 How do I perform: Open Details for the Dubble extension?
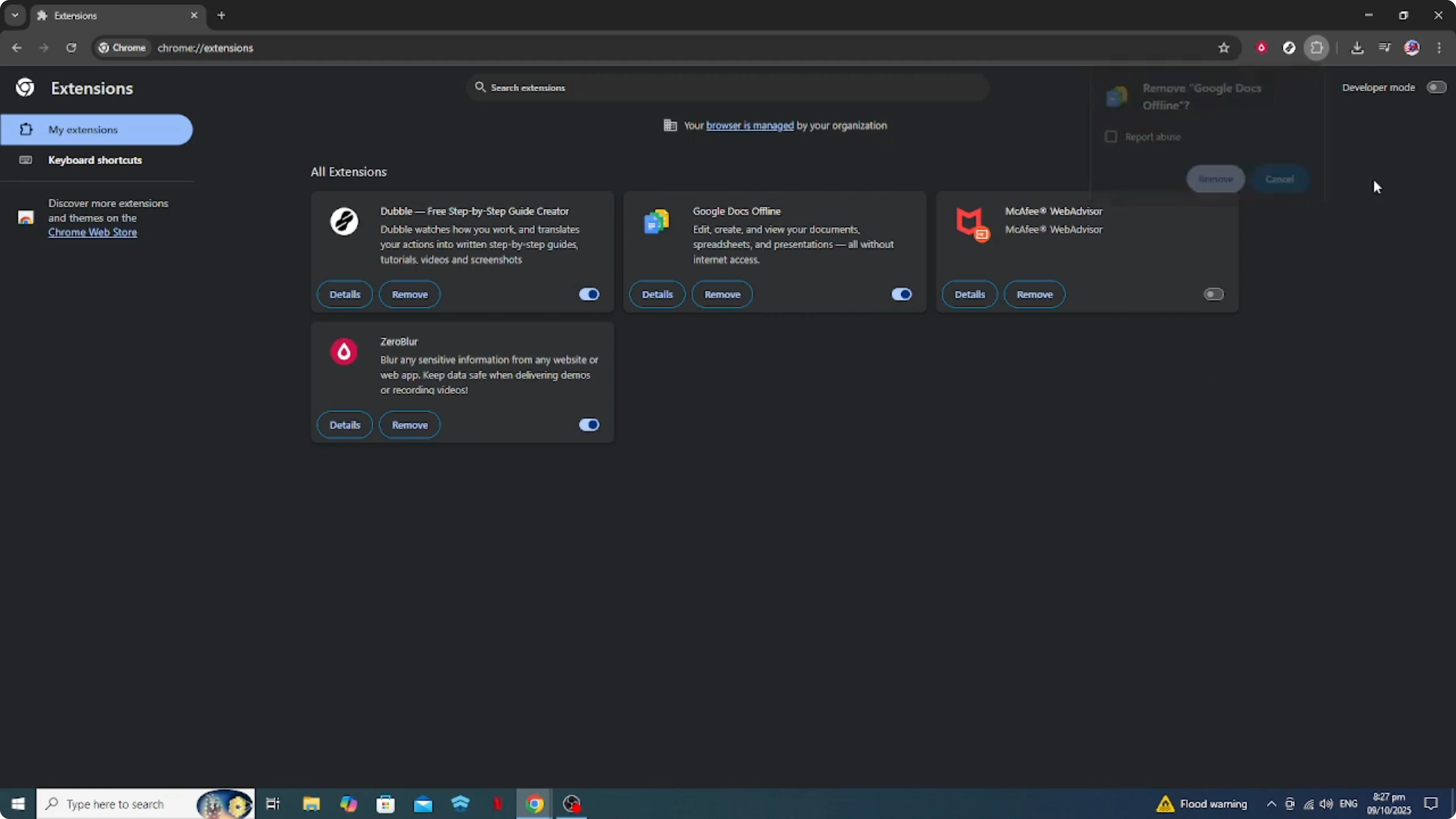click(344, 294)
